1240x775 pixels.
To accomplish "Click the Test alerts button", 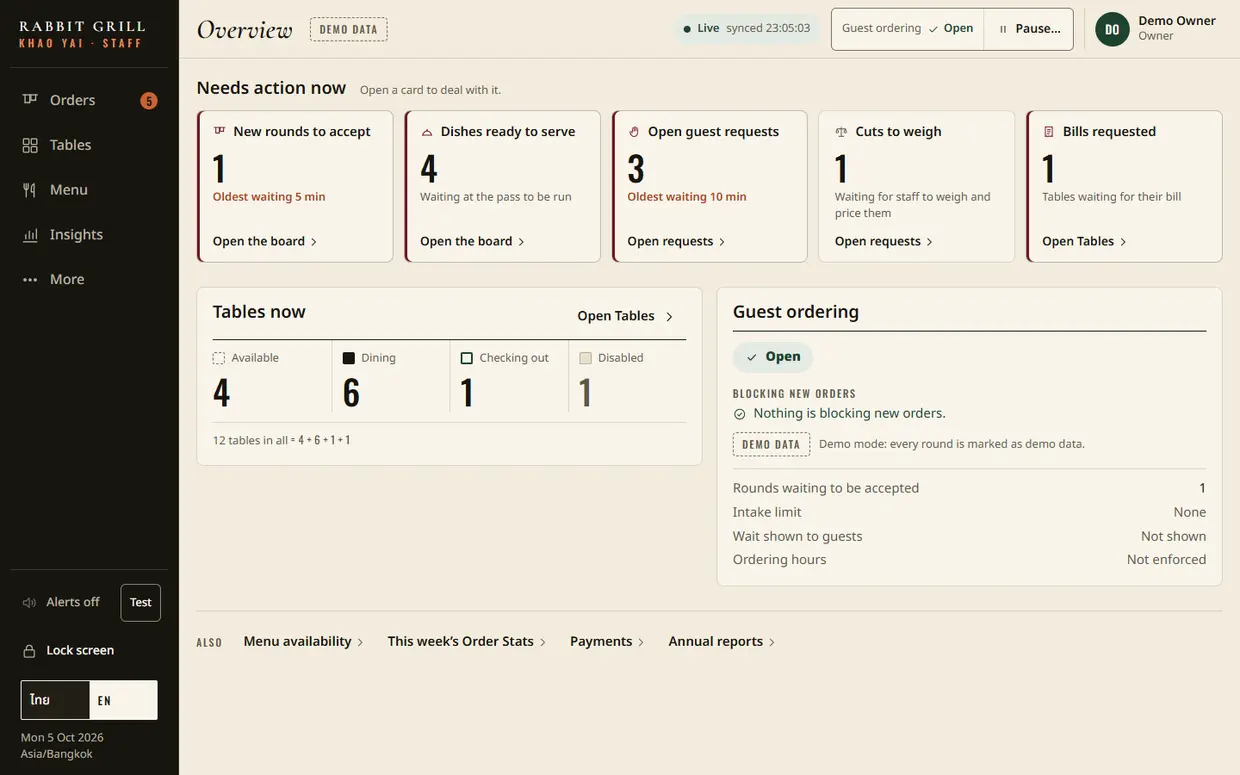I will [141, 603].
